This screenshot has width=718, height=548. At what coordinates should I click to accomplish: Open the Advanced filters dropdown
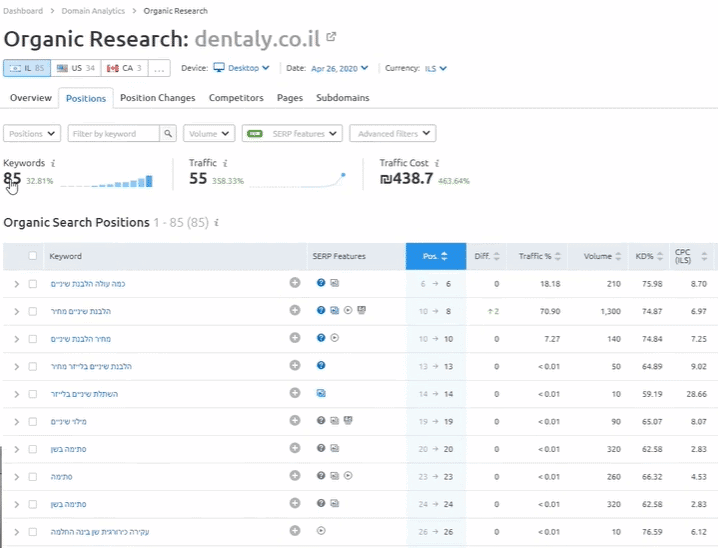pos(392,134)
